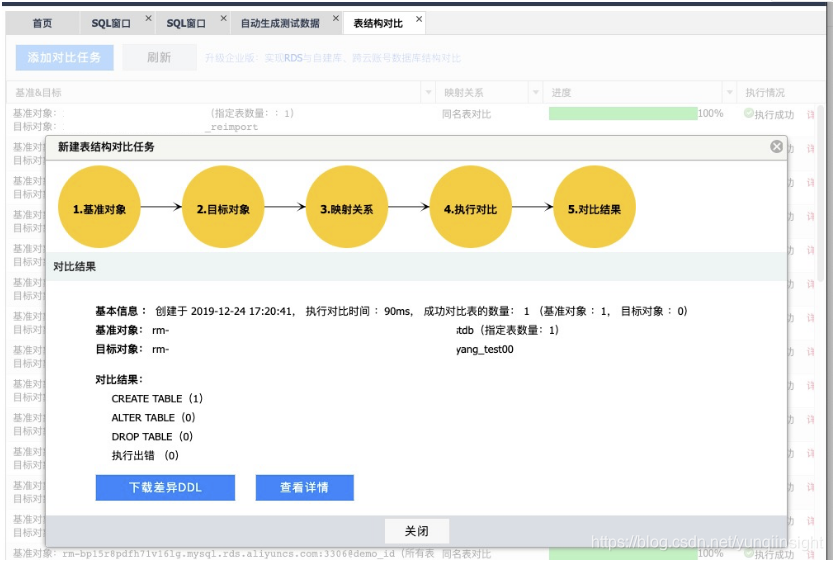Switch to the 首页 tab

(x=42, y=23)
